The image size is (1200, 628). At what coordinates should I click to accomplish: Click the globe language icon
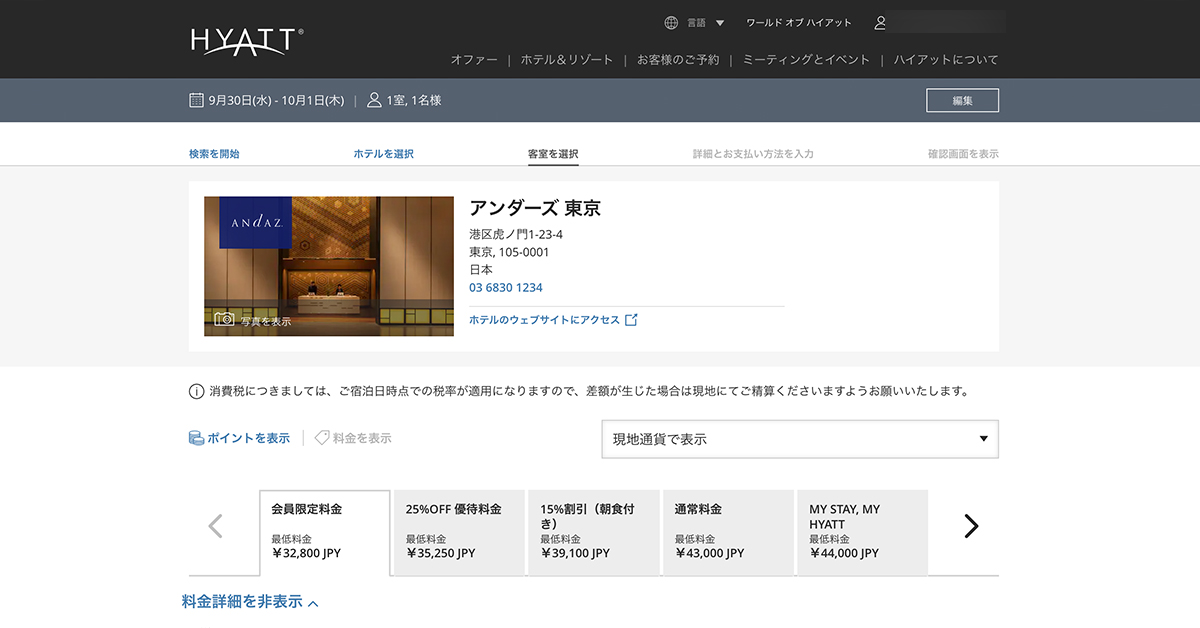coord(671,22)
